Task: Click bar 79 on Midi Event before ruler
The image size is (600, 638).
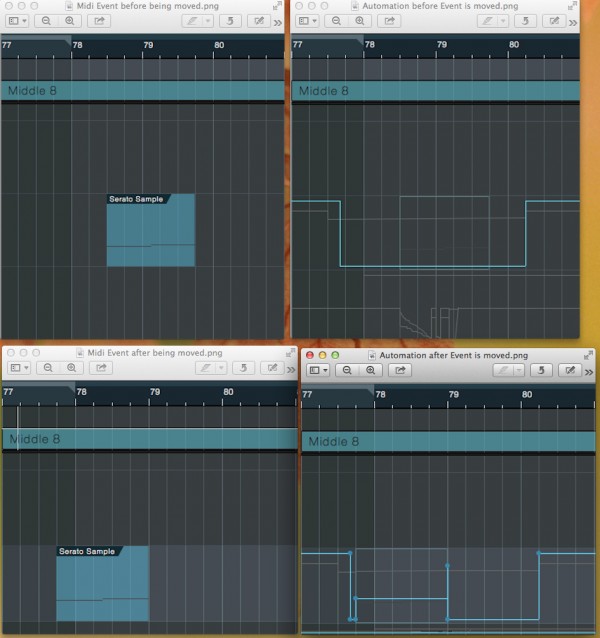Action: pyautogui.click(x=148, y=45)
